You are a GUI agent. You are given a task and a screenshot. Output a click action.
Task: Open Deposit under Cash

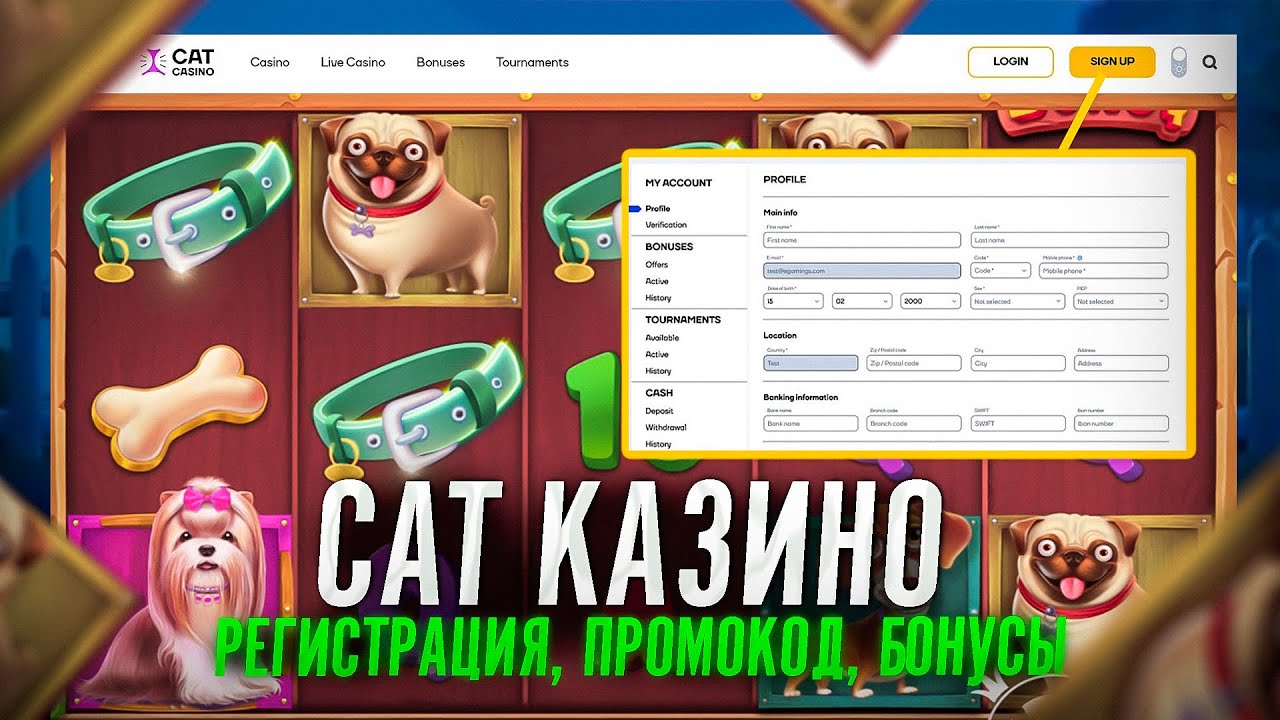659,411
